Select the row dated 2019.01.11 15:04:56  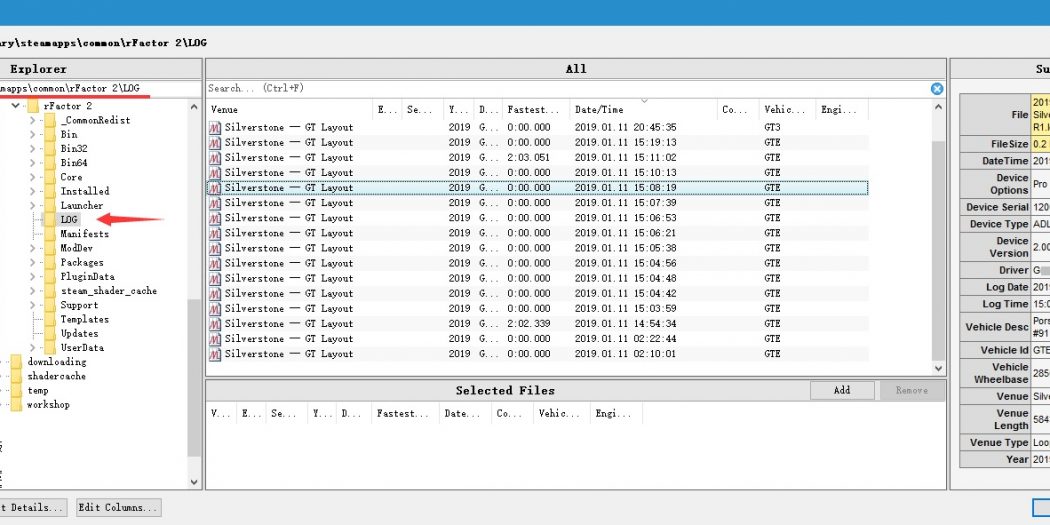click(538, 263)
